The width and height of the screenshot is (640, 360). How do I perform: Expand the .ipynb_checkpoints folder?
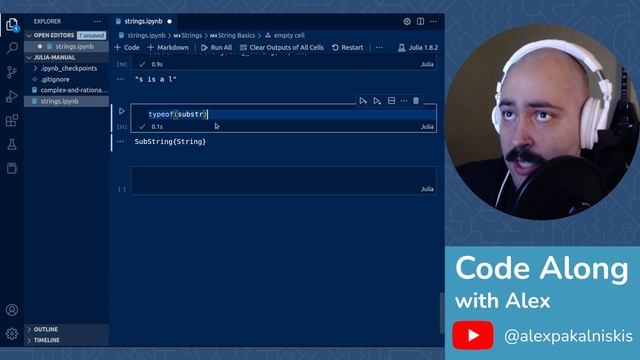(x=69, y=68)
